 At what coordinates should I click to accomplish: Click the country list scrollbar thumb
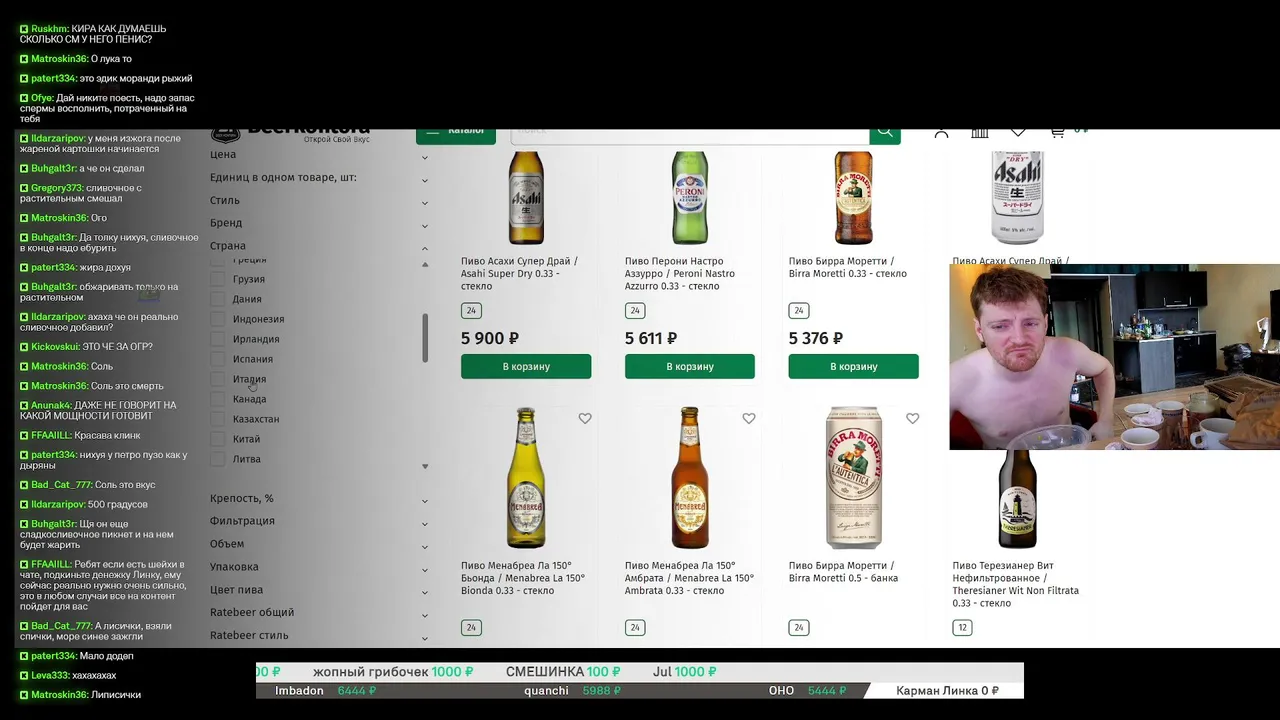pos(425,338)
